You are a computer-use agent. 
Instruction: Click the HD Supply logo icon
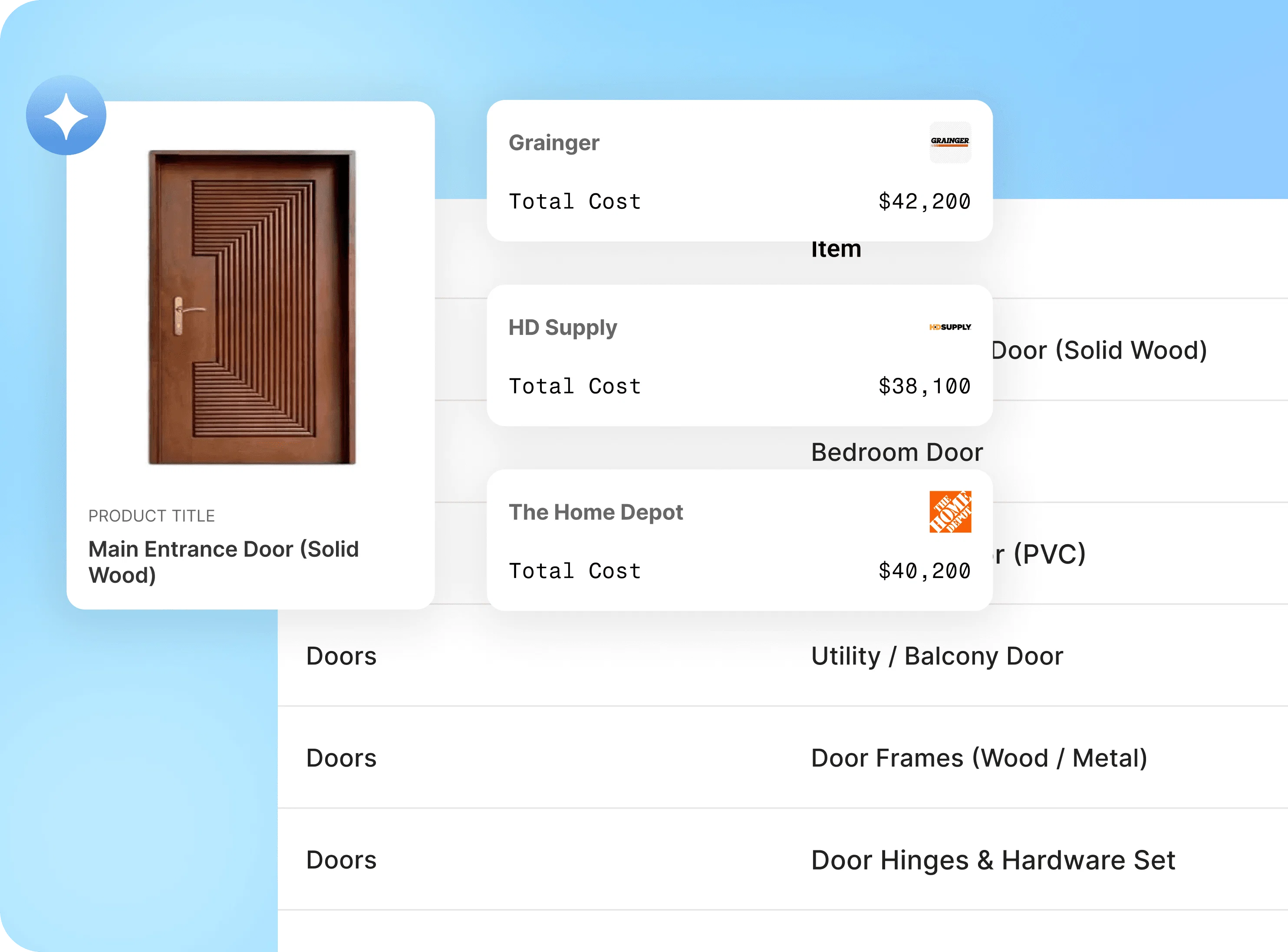click(x=950, y=327)
